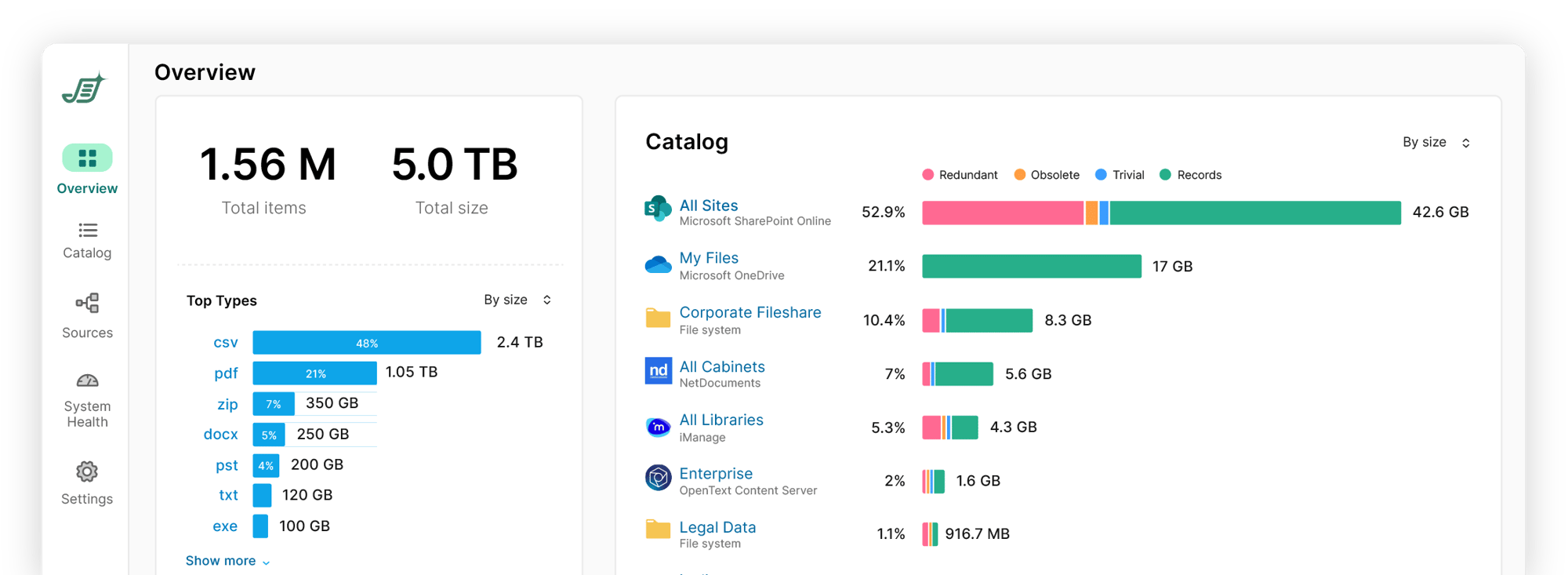The height and width of the screenshot is (575, 1568).
Task: Click the OpenText icon beside Enterprise
Action: tap(658, 478)
